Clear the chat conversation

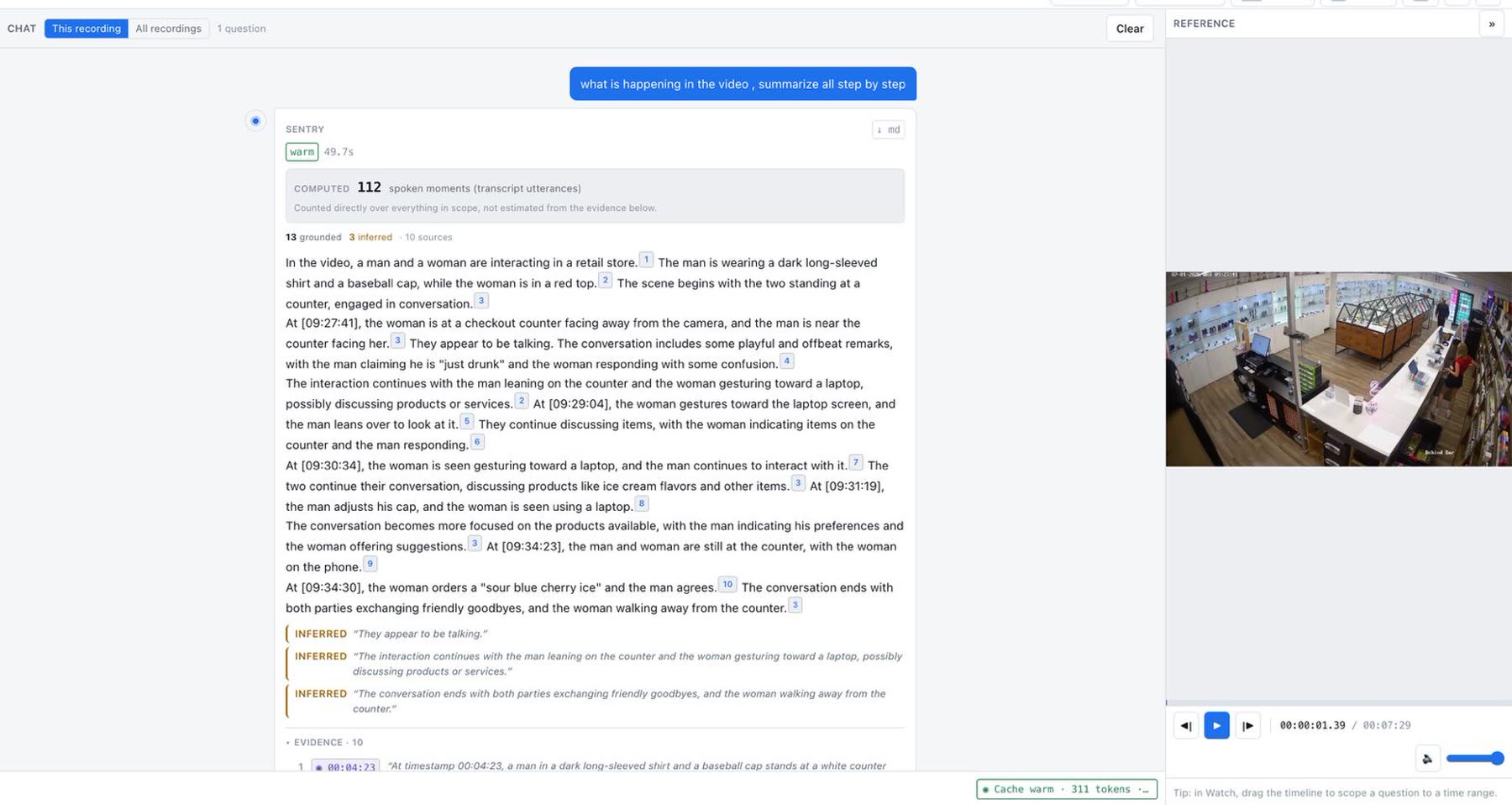(x=1130, y=29)
